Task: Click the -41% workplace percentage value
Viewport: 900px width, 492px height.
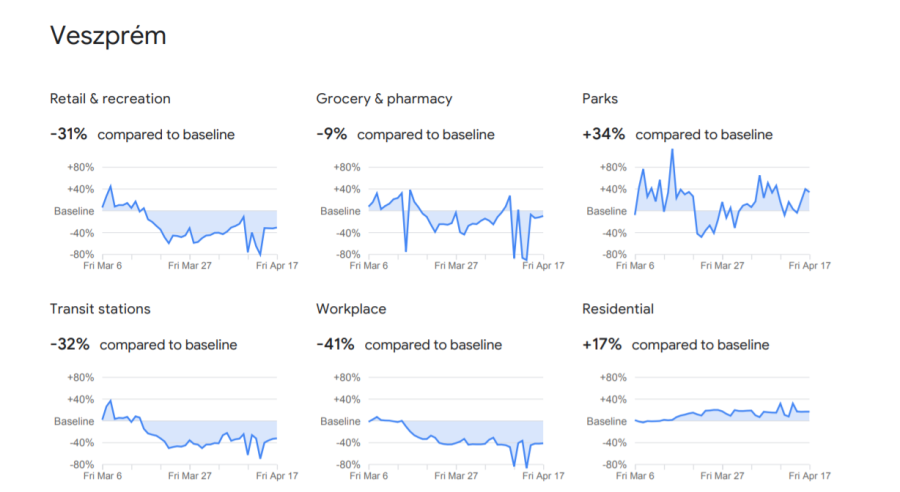Action: coord(336,344)
